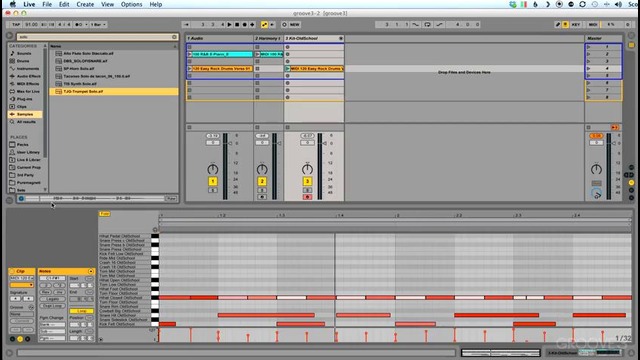Open the Create menu
This screenshot has width=640, height=360.
[x=85, y=4]
